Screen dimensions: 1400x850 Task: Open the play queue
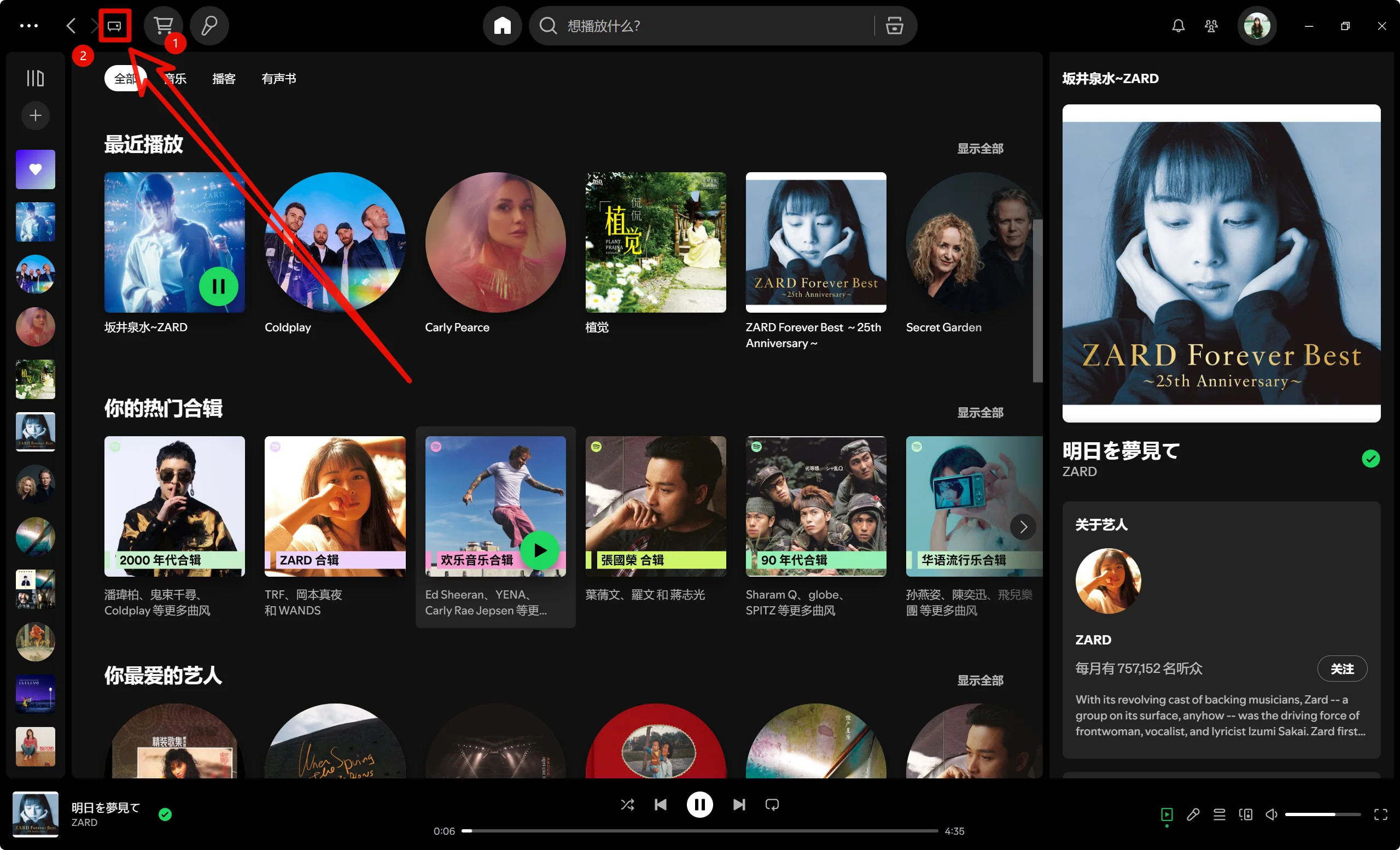[1220, 814]
